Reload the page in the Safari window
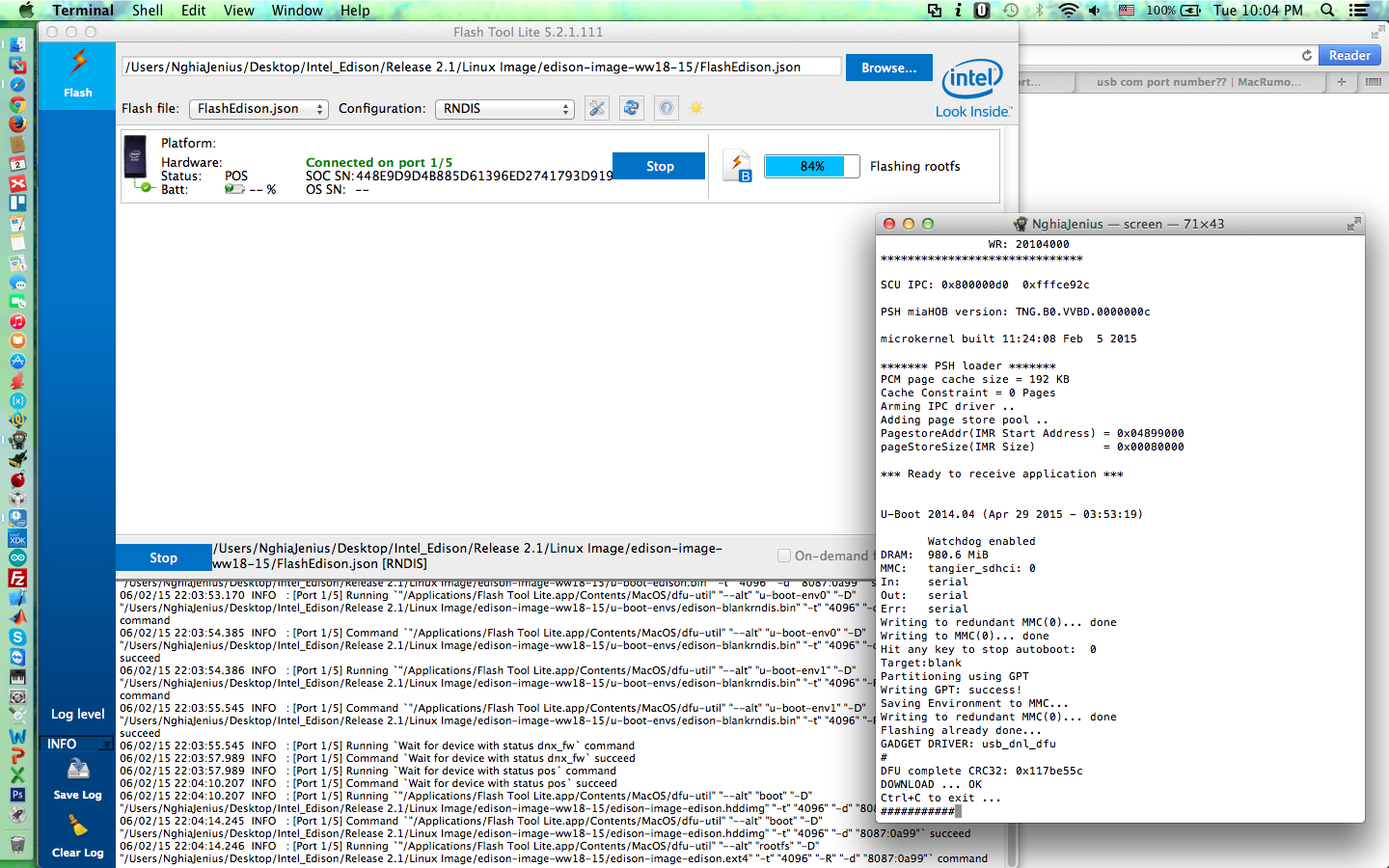This screenshot has height=868, width=1389. click(1307, 56)
